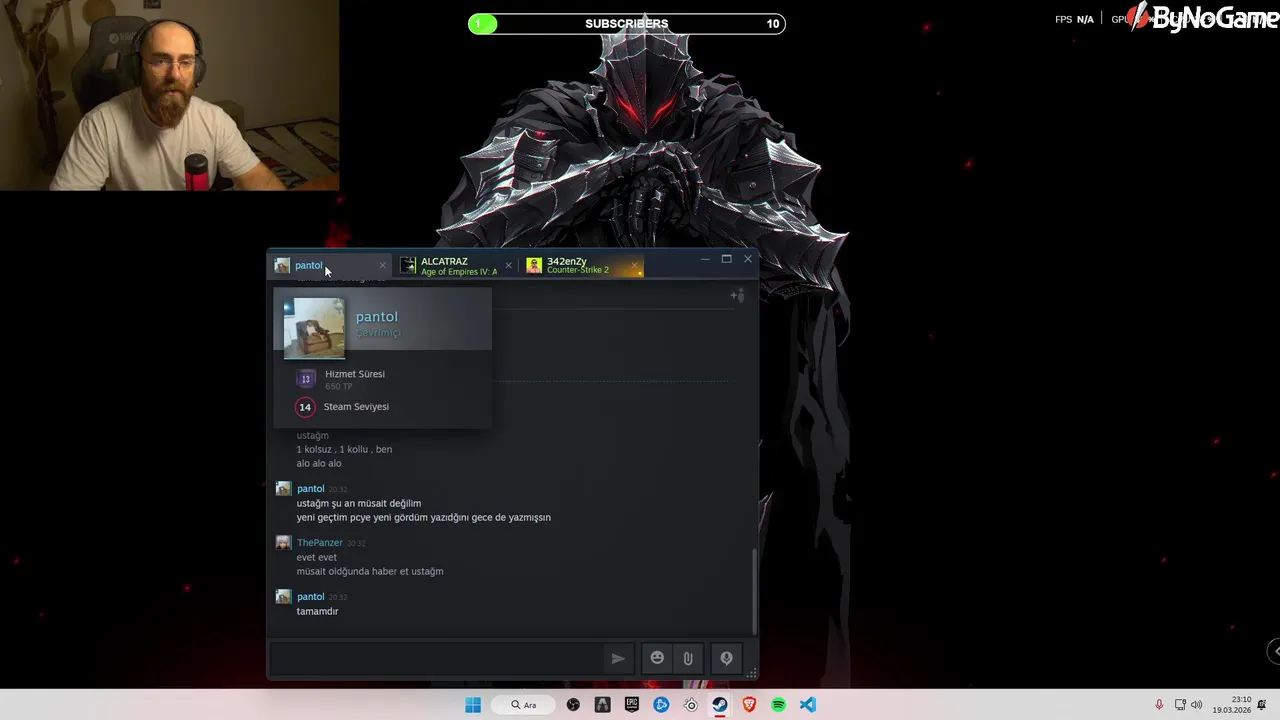
Task: Click the chat message input field
Action: (437, 658)
